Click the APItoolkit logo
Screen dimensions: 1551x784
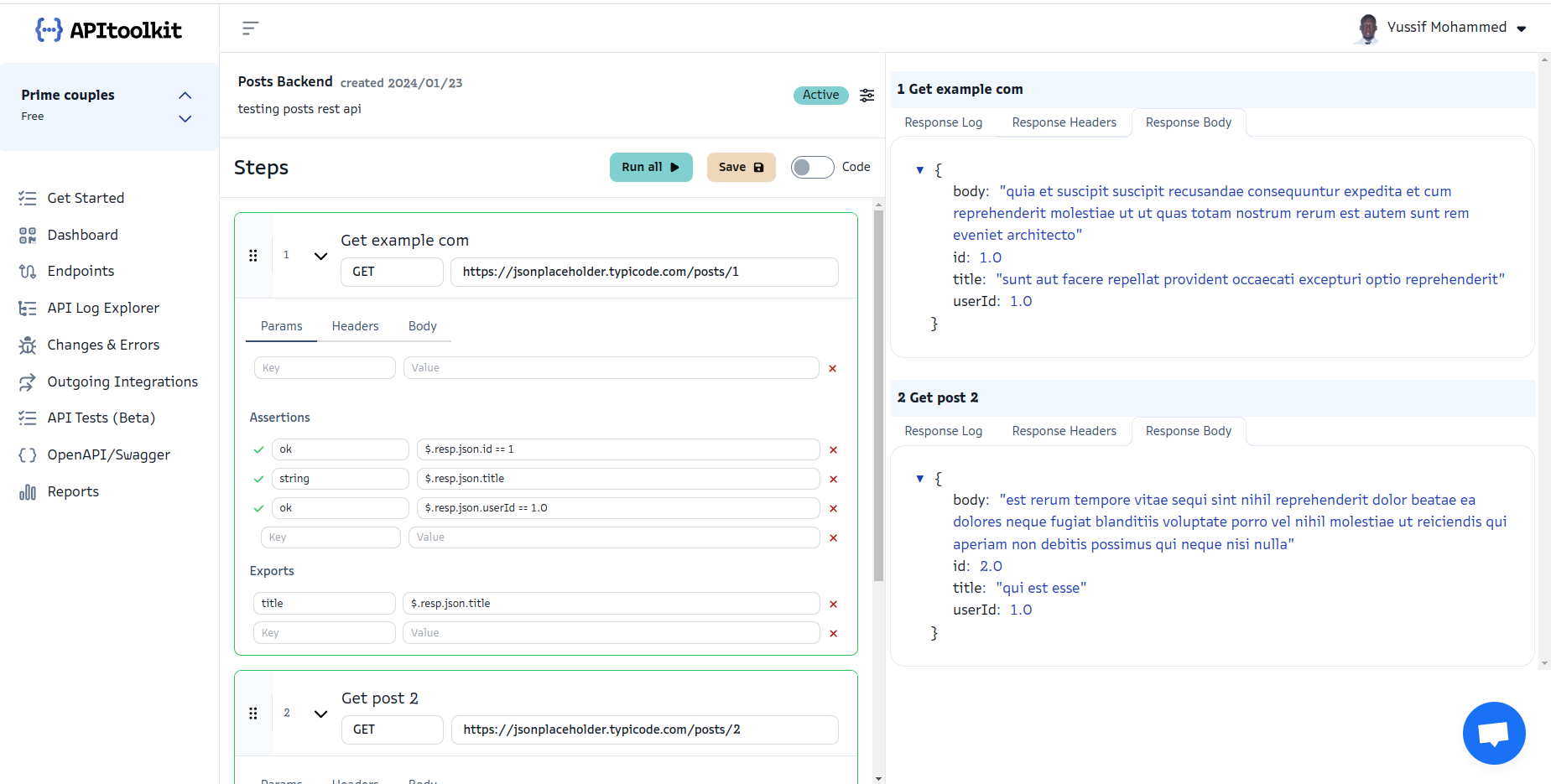108,30
